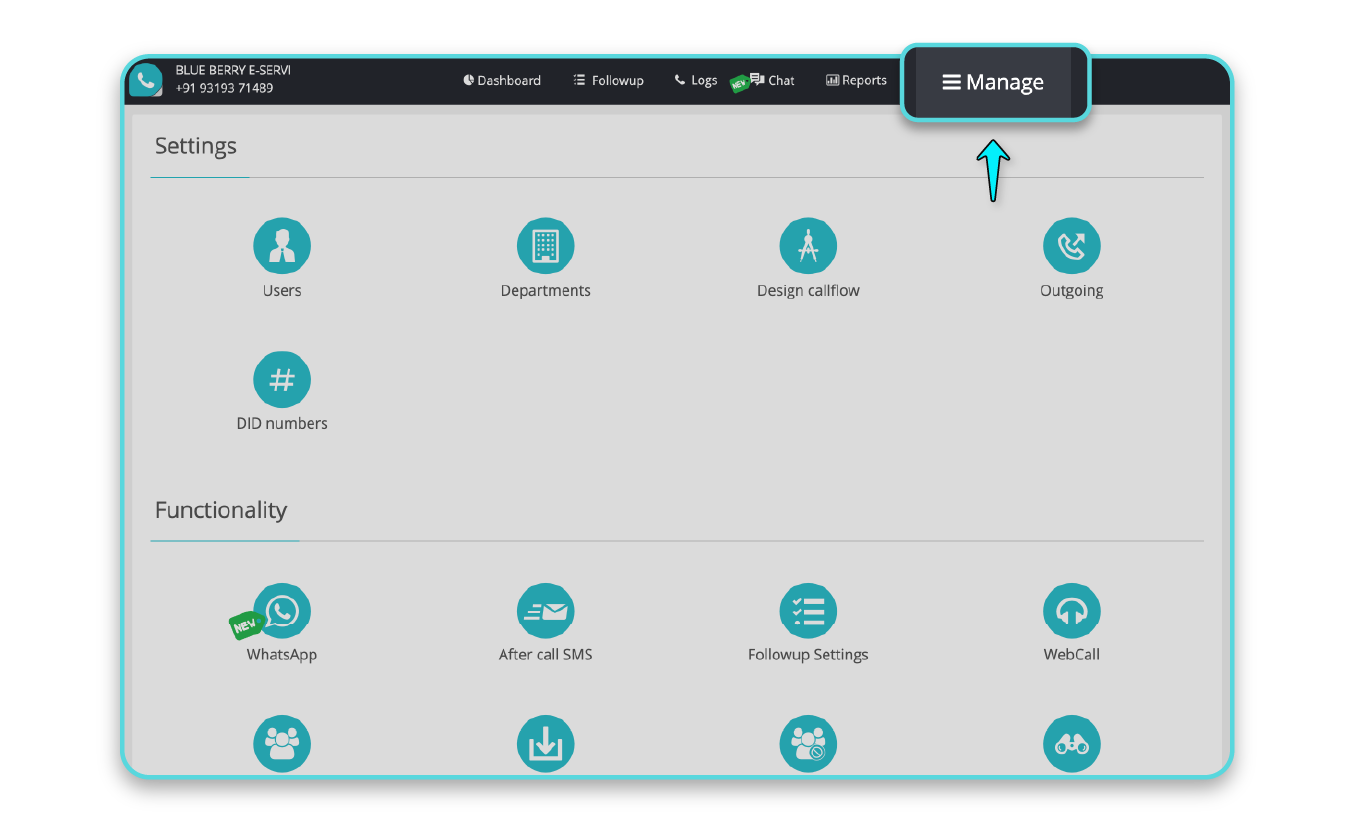The image size is (1356, 835).
Task: Click the BLUE BERRY E-SERVI phone logo
Action: point(145,79)
